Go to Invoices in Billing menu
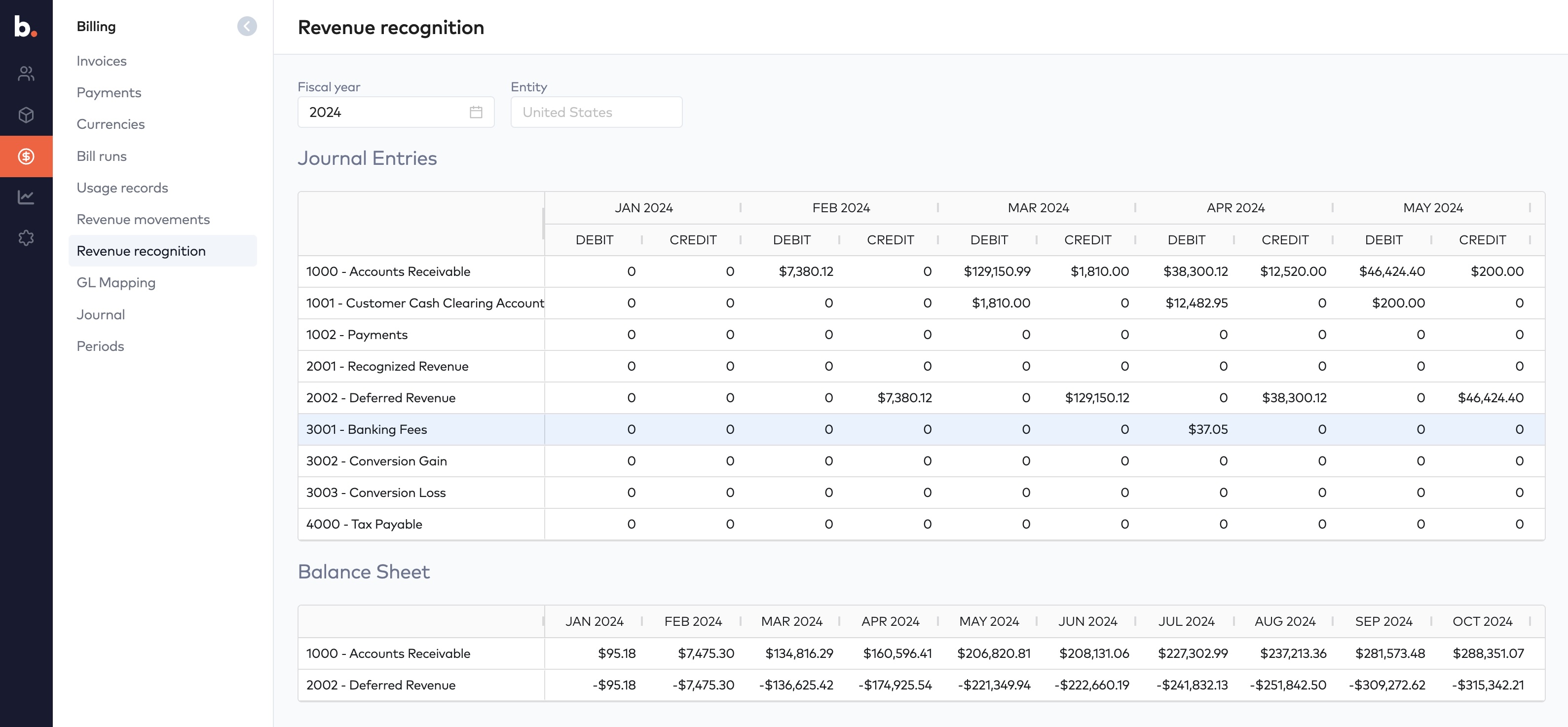Image resolution: width=1568 pixels, height=727 pixels. click(x=102, y=61)
